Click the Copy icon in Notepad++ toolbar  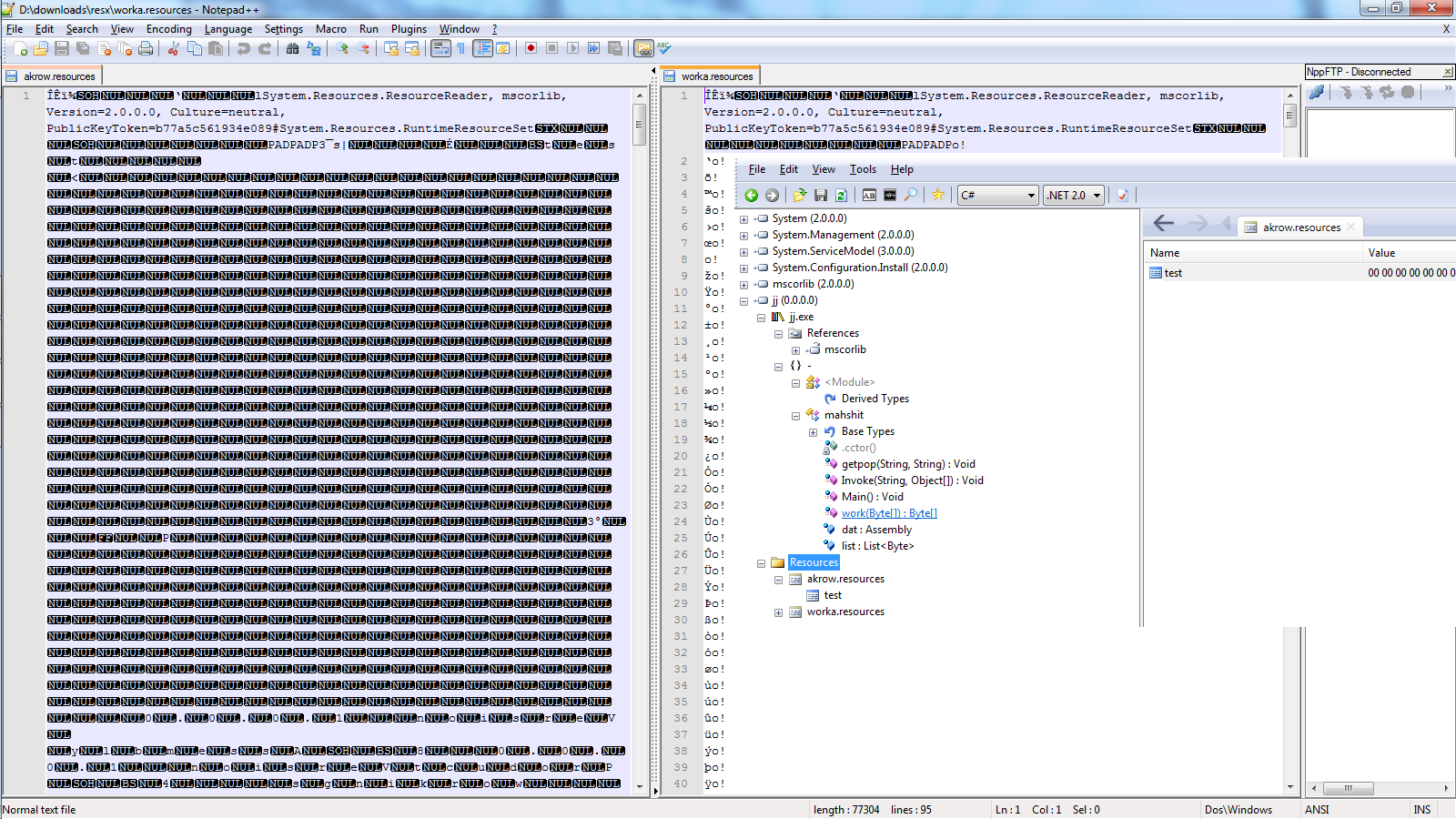[x=194, y=48]
